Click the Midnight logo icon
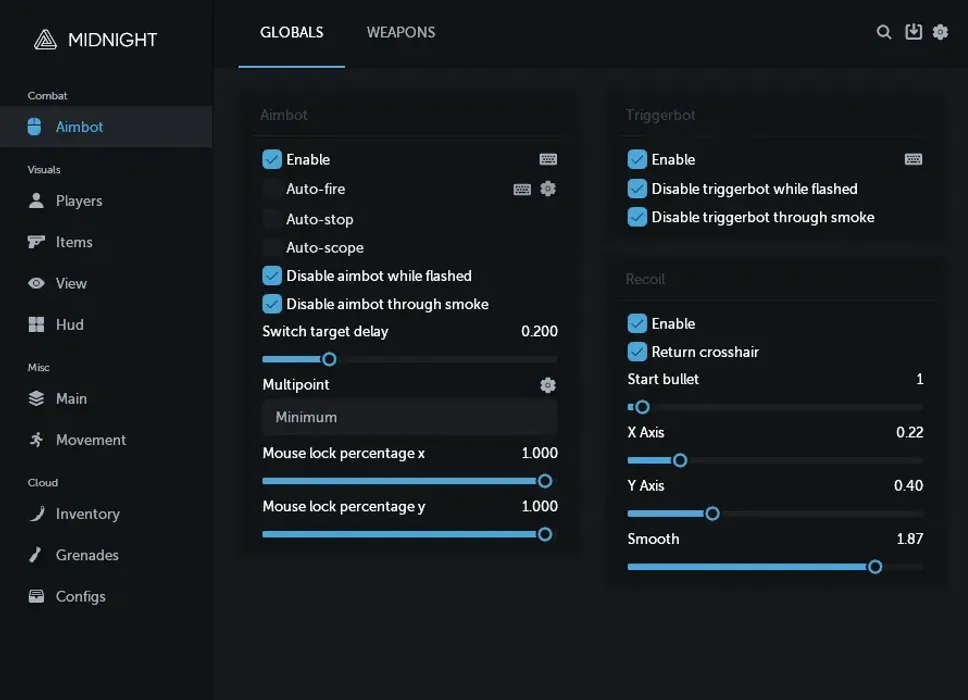 pyautogui.click(x=45, y=40)
